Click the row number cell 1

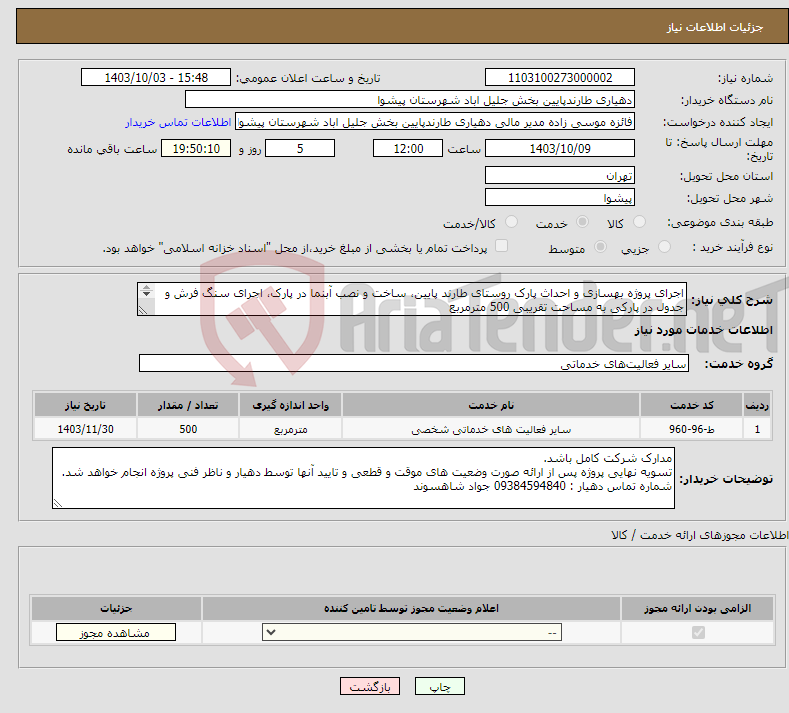point(757,429)
